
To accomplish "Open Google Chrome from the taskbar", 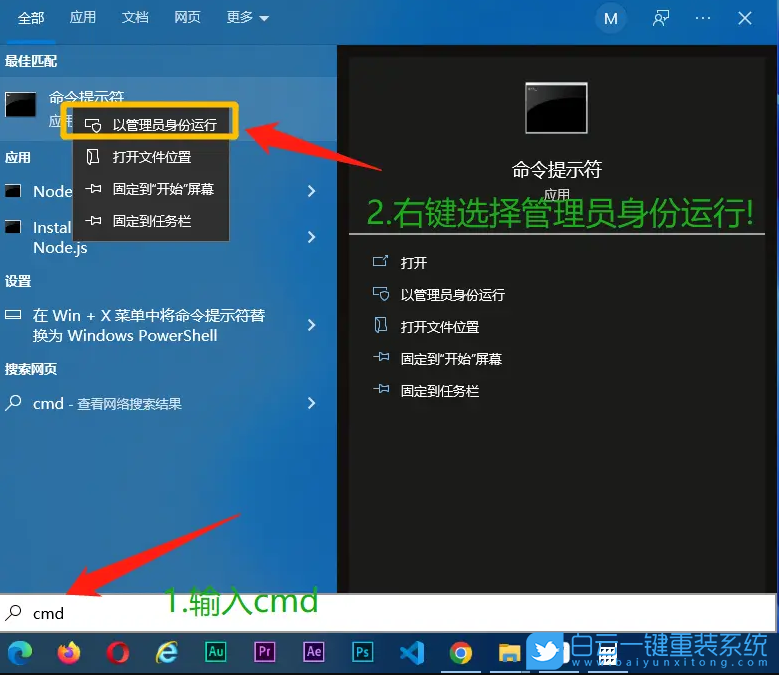I will click(x=461, y=653).
